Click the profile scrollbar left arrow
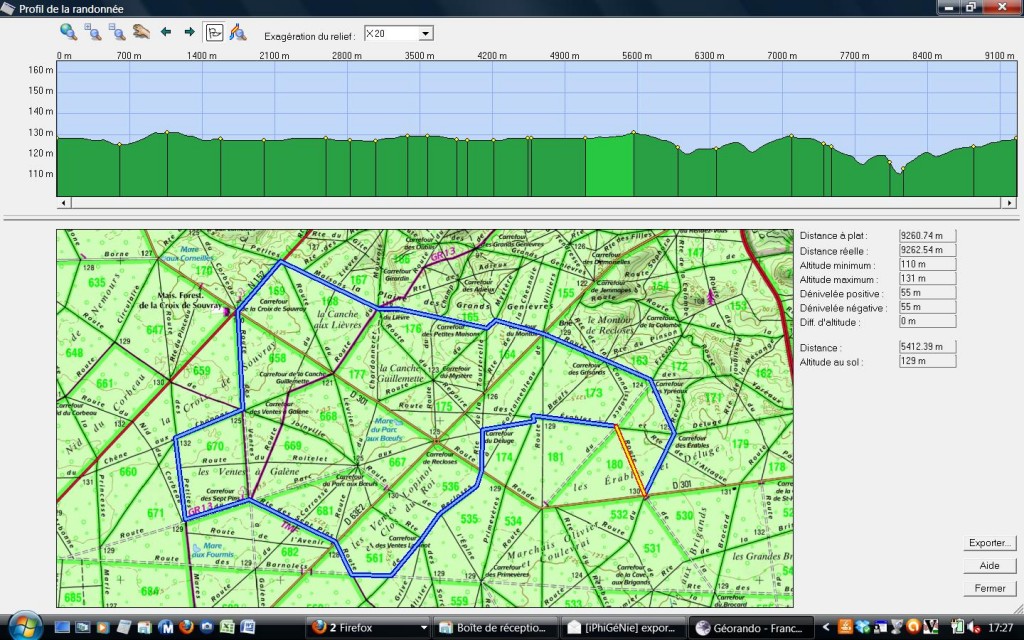The image size is (1024, 640). [x=64, y=203]
